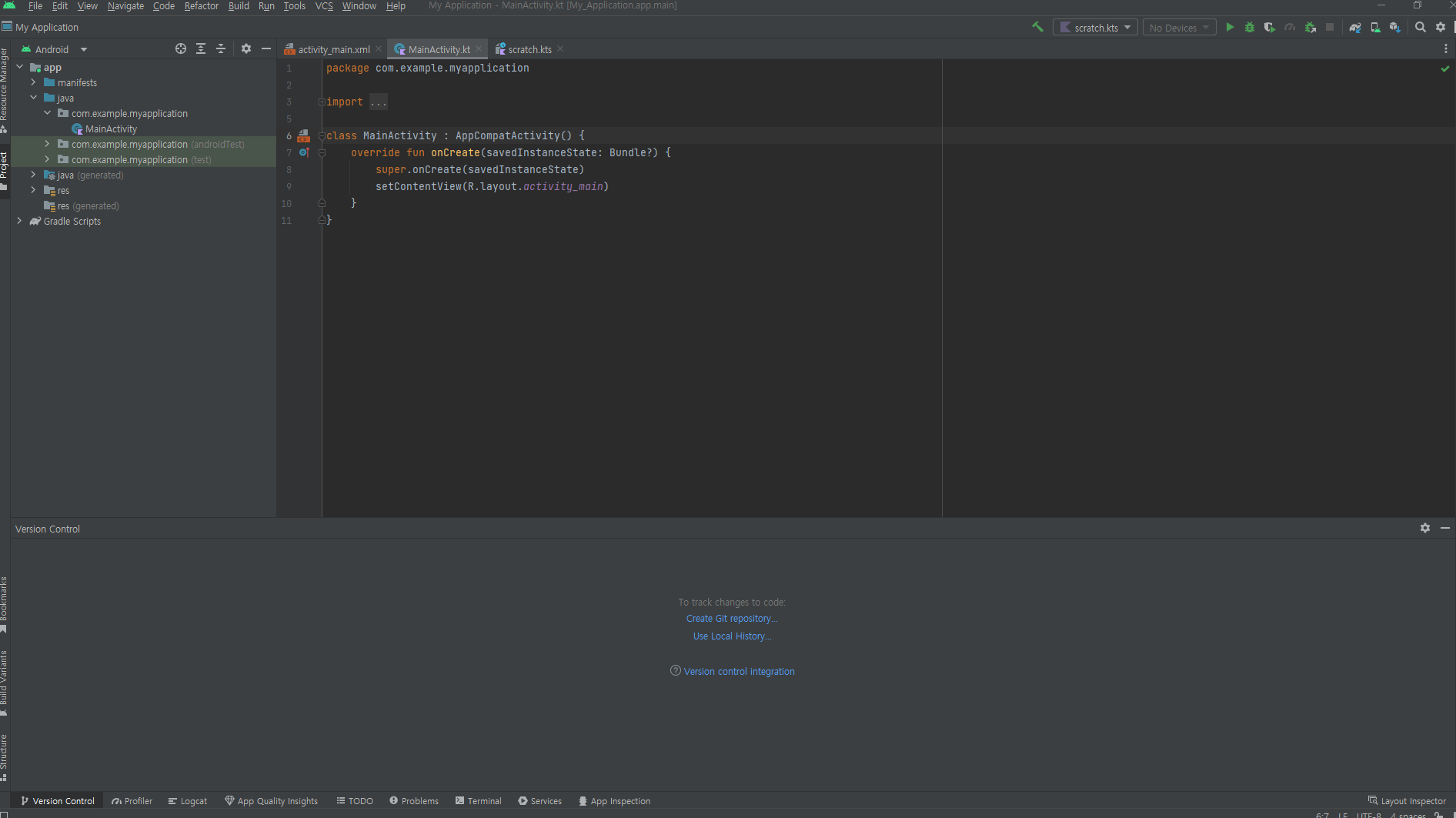Image resolution: width=1456 pixels, height=818 pixels.
Task: Expand all nodes in Project panel
Action: 201,48
